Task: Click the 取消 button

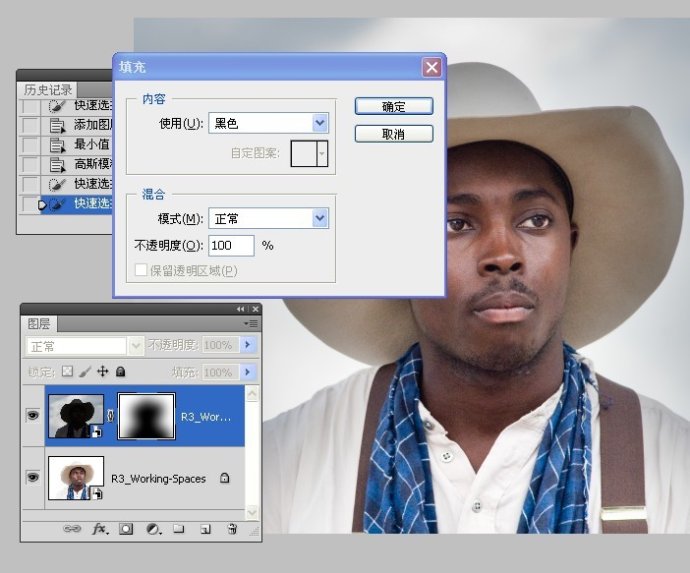Action: click(x=394, y=134)
